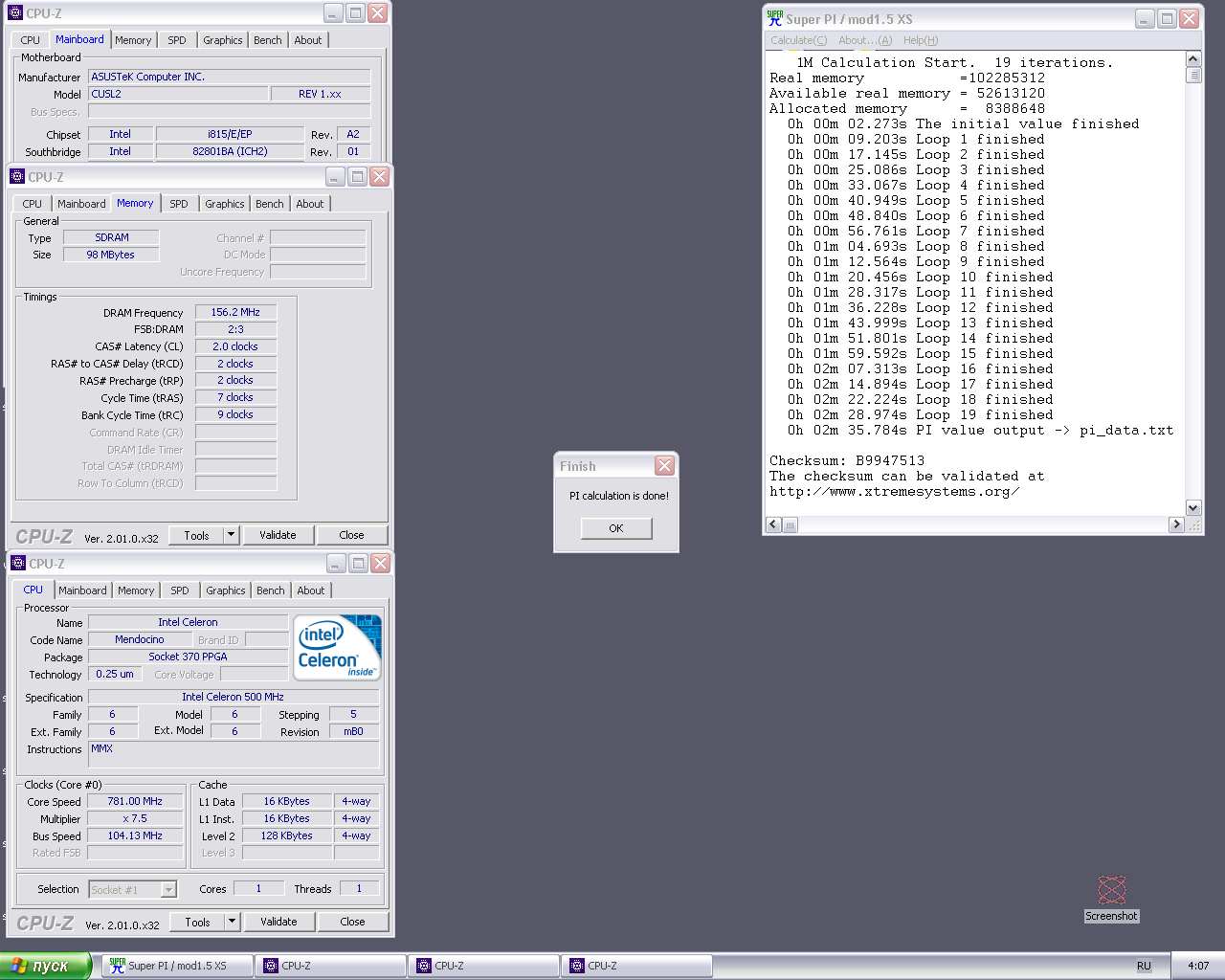Close the Finish dialog with its X
Image resolution: width=1225 pixels, height=980 pixels.
point(664,466)
